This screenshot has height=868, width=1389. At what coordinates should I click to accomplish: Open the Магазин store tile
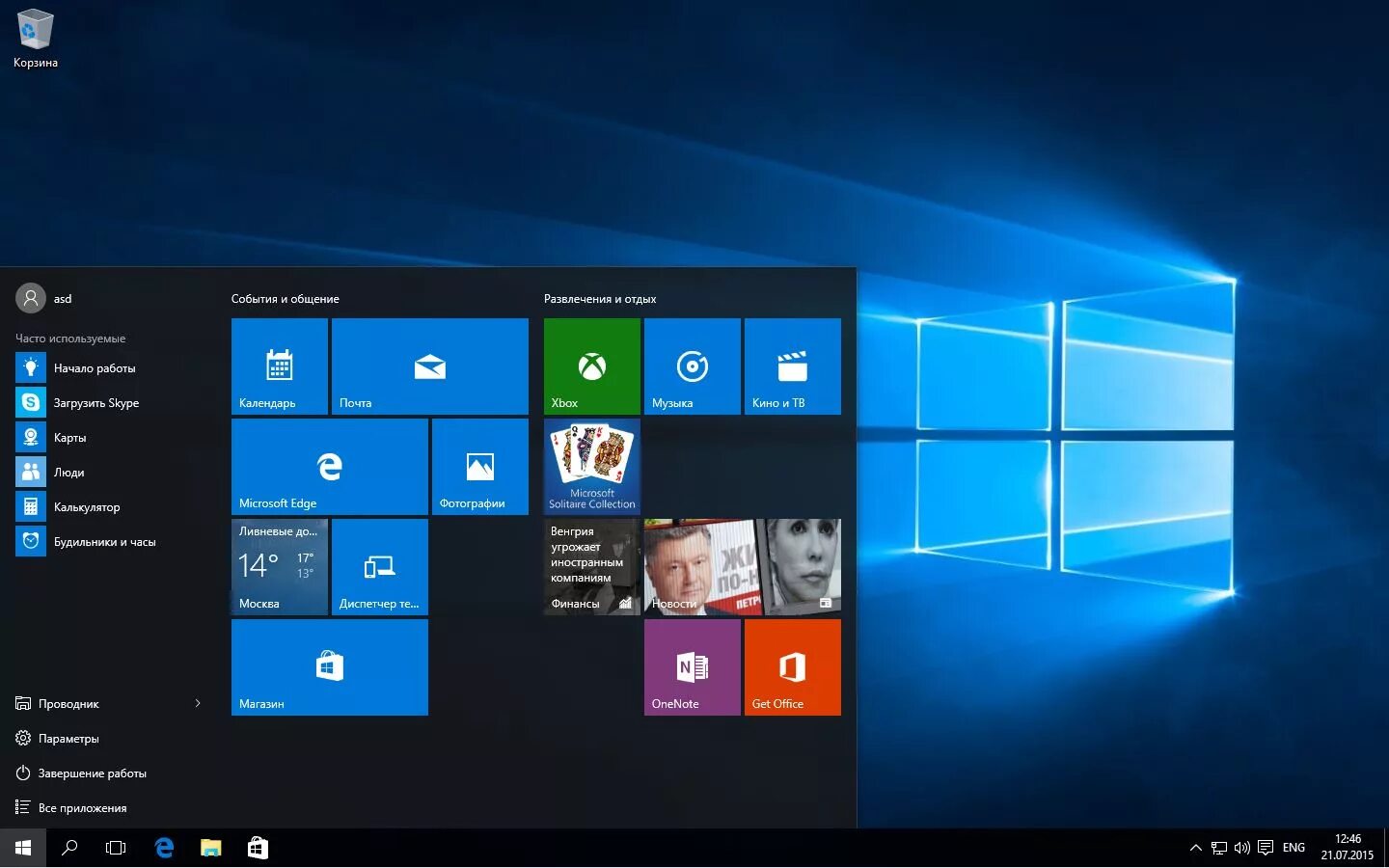click(x=330, y=667)
